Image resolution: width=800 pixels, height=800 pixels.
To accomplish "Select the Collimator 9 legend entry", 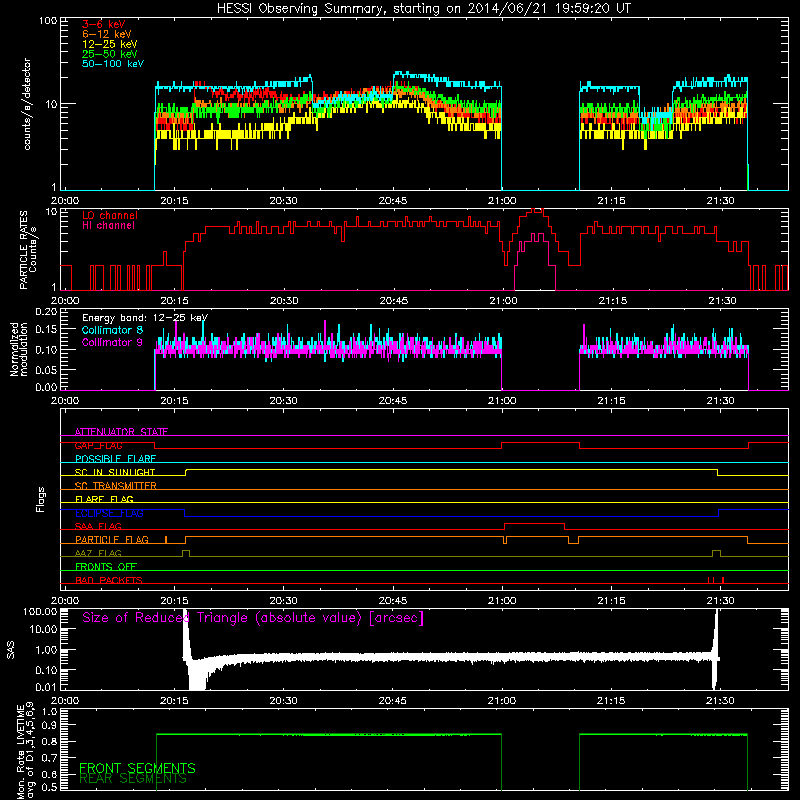I will (x=112, y=342).
